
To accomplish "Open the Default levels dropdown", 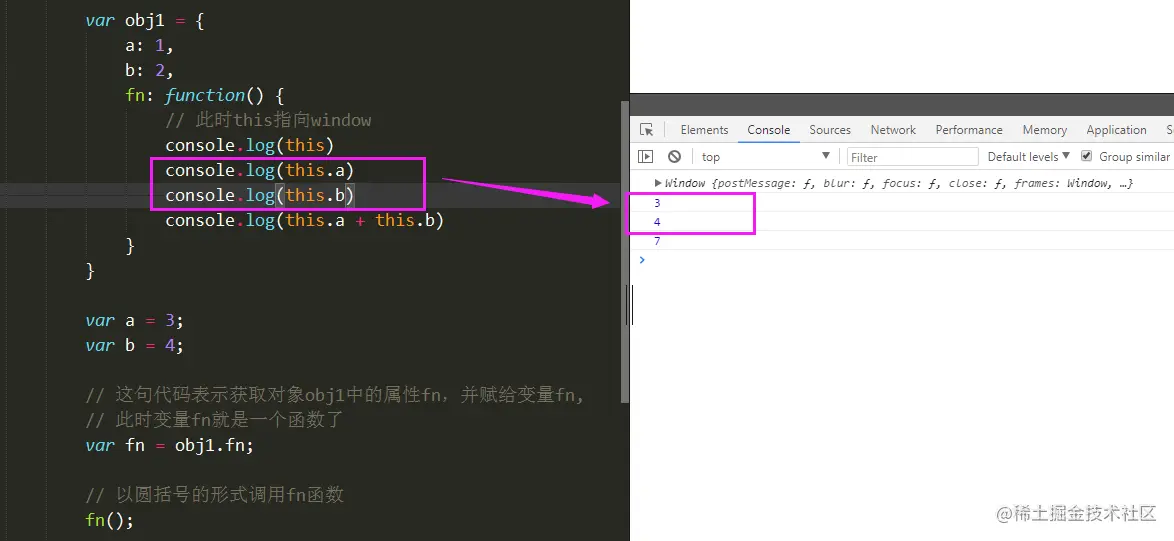I will [1028, 156].
